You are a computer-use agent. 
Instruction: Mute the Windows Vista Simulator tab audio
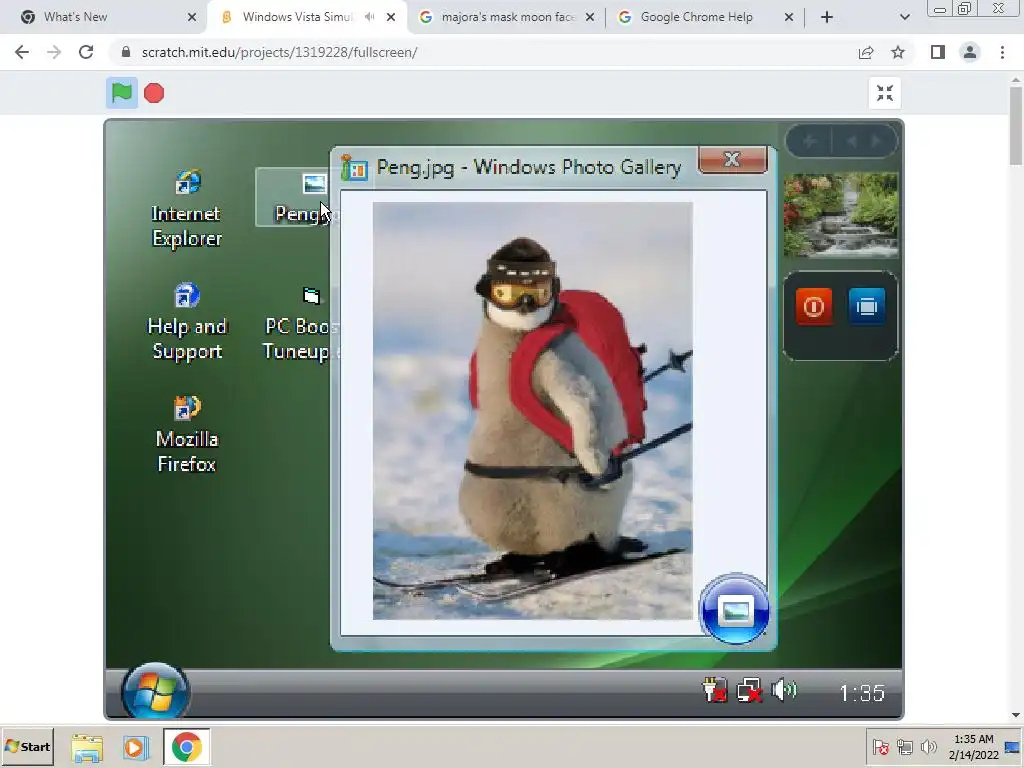[x=370, y=17]
